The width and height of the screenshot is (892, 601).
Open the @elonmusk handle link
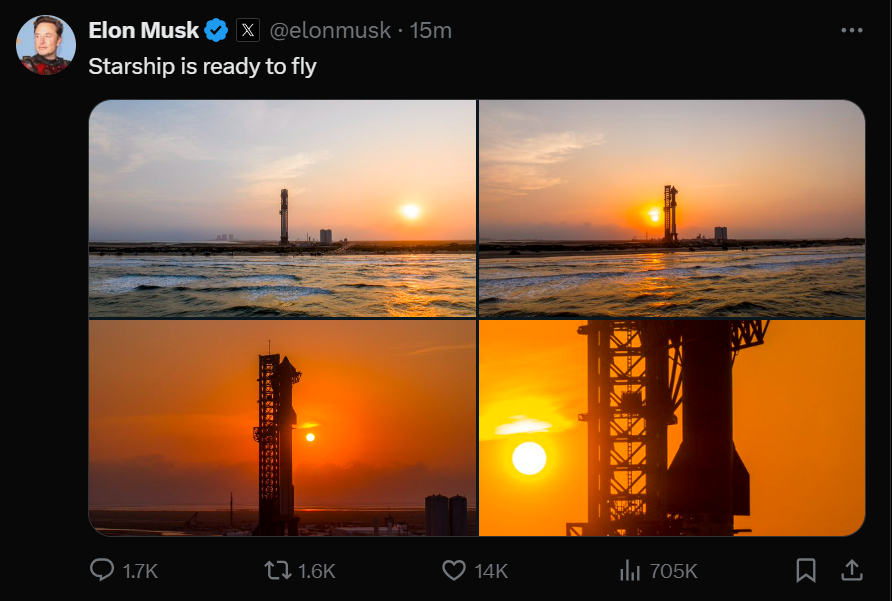(330, 31)
